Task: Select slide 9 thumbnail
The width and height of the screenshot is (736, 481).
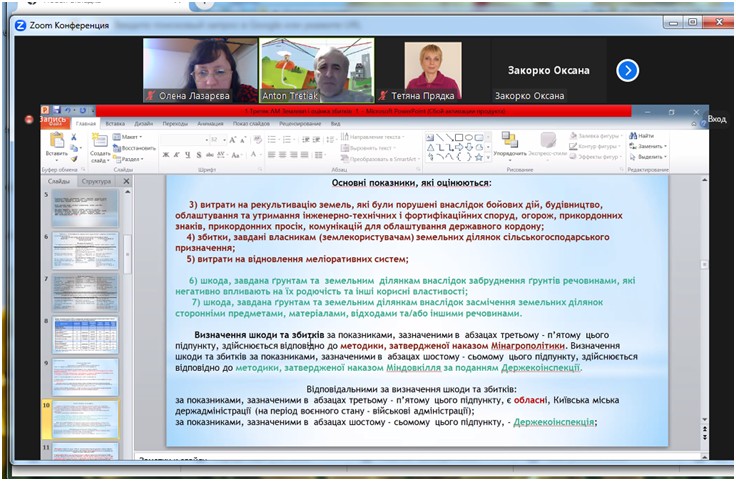Action: coord(85,377)
